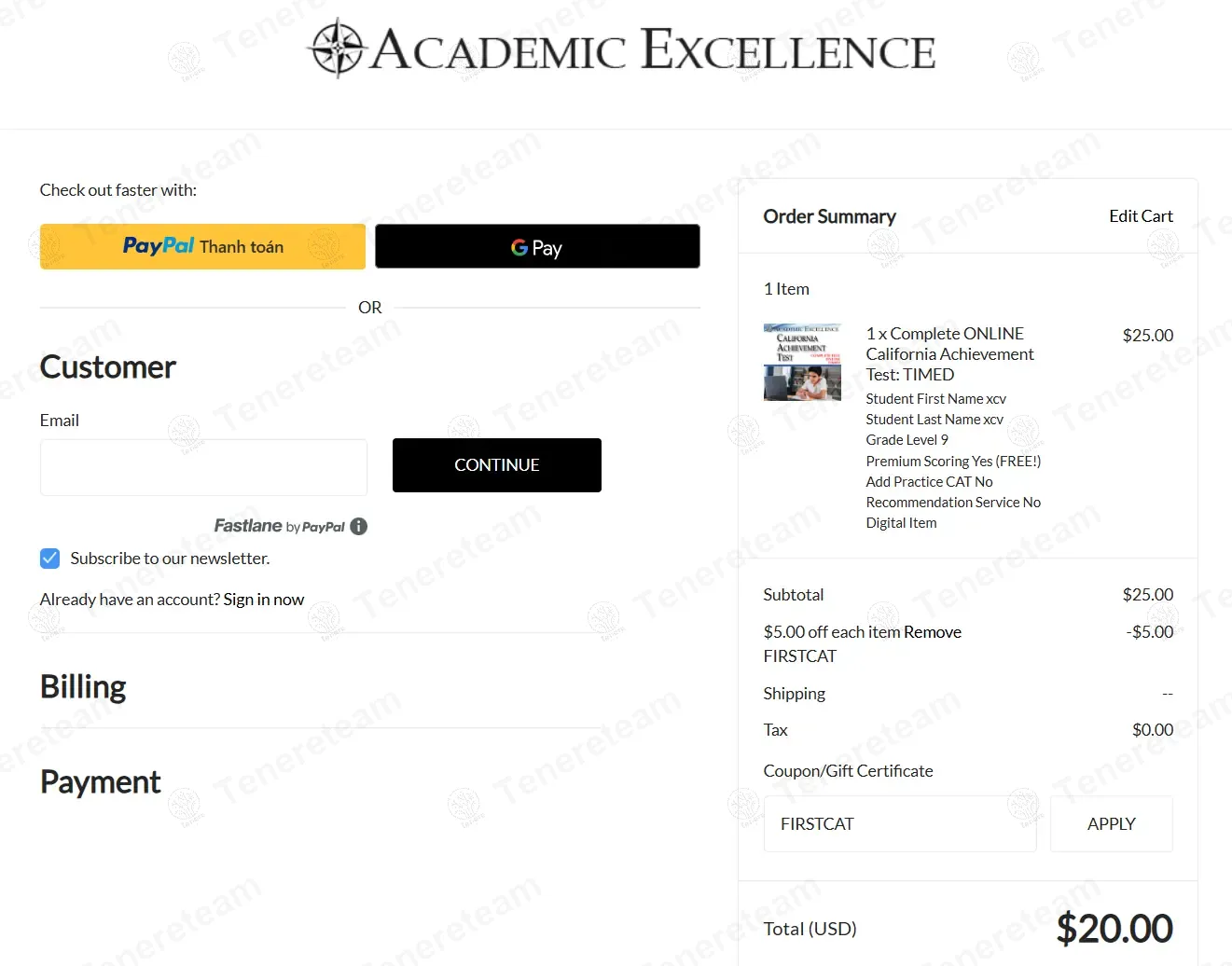This screenshot has width=1232, height=966.
Task: Click the Order Summary heading
Action: point(829,216)
